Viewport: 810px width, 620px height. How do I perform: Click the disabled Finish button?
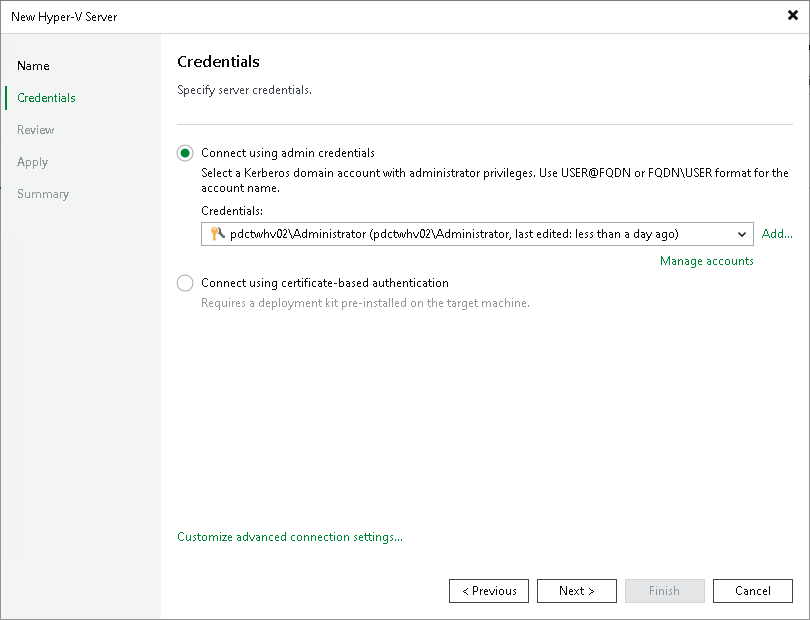pos(664,591)
